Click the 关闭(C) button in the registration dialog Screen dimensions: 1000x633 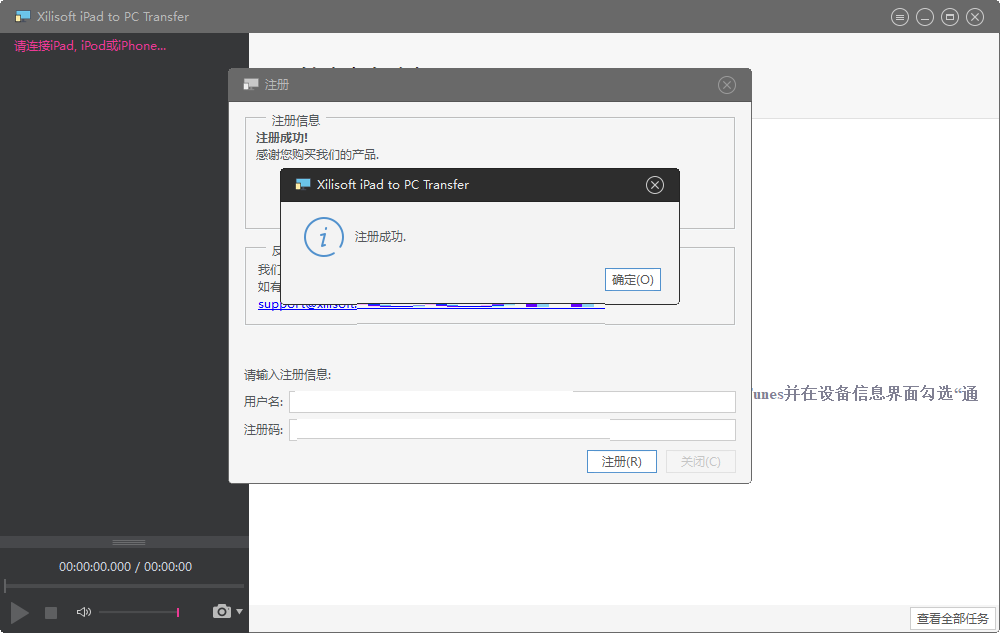(700, 462)
